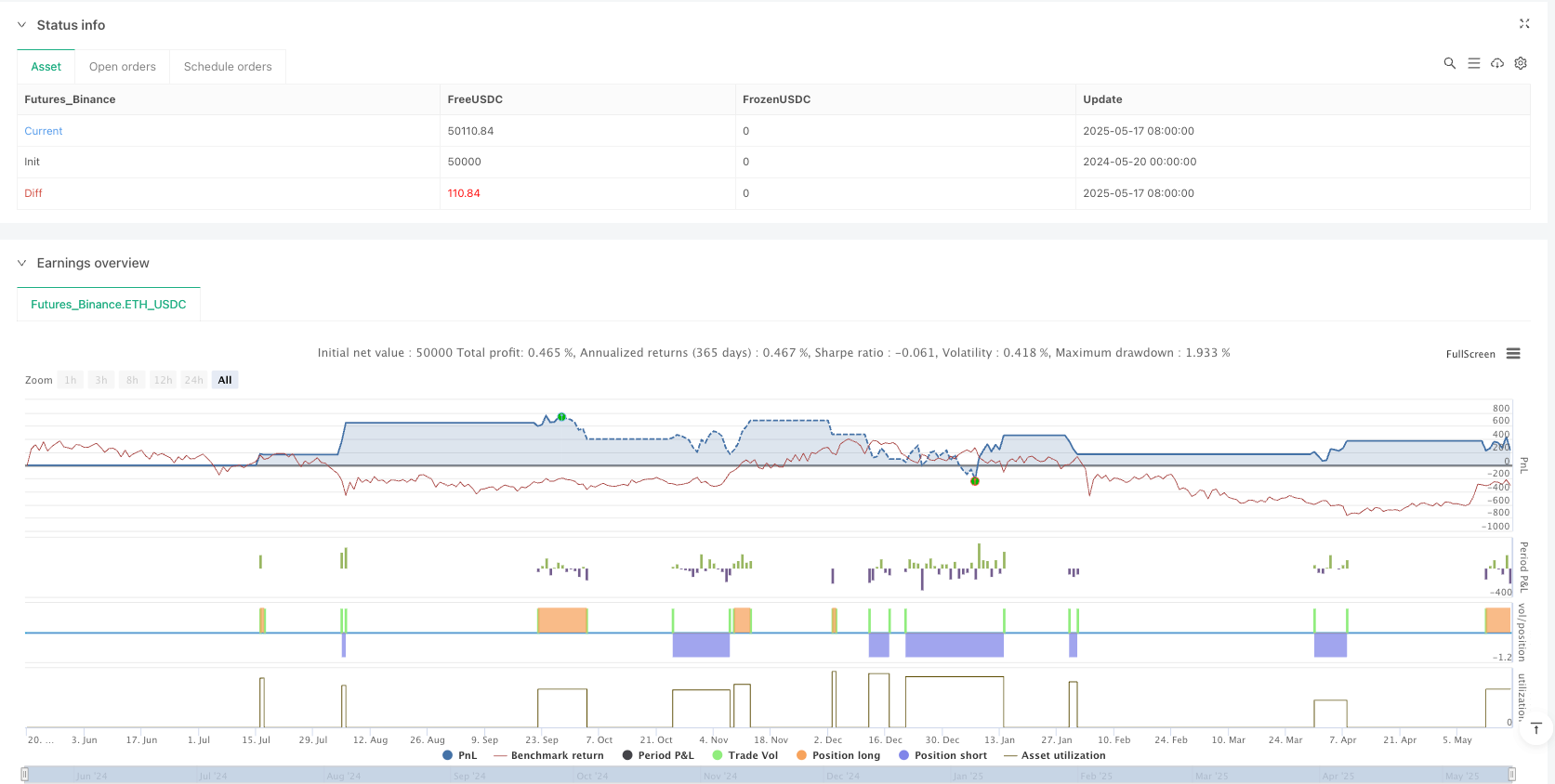The image size is (1555, 784).
Task: Open the chart hamburger menu icon
Action: (1513, 354)
